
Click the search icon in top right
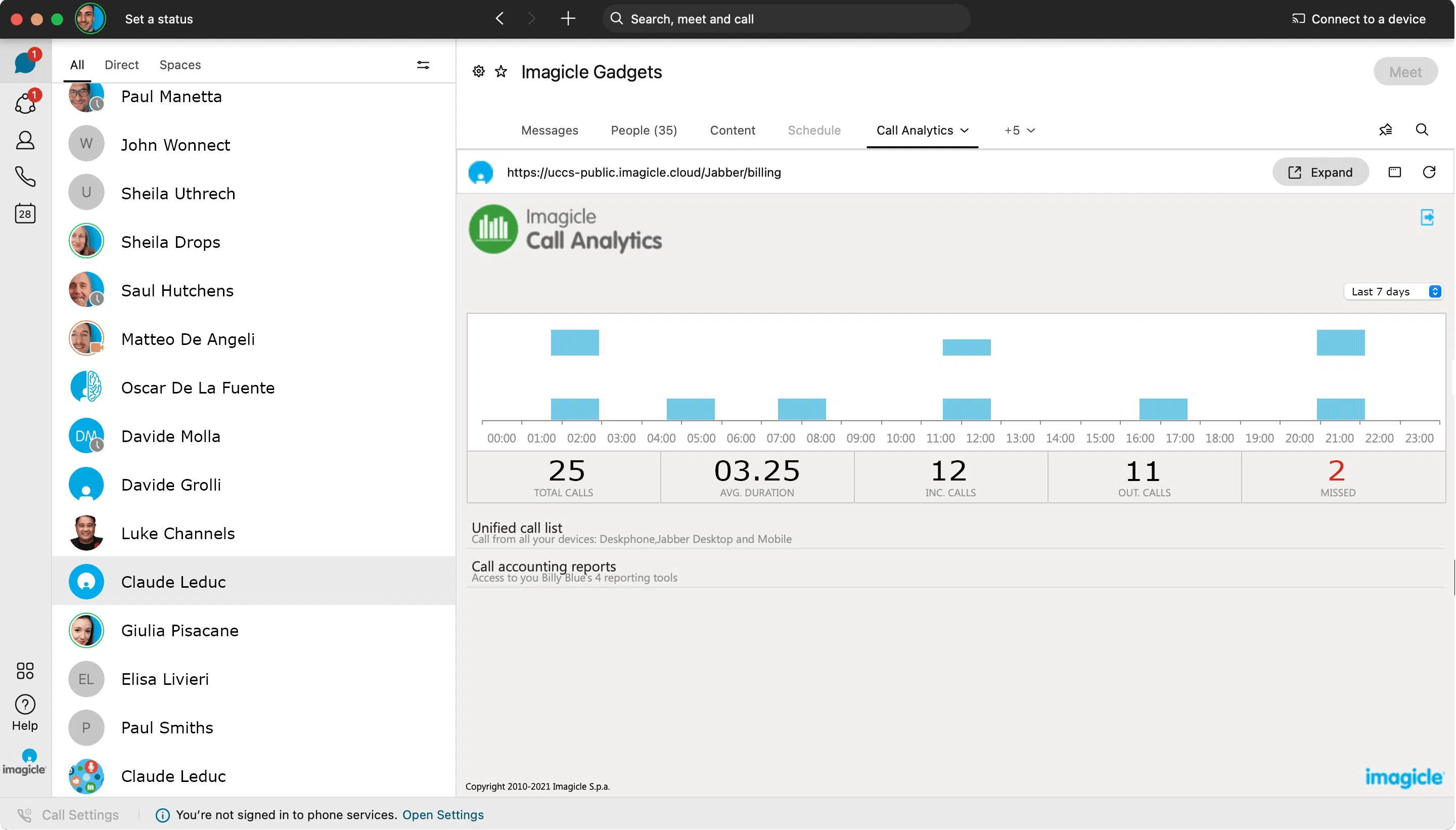coord(1422,130)
